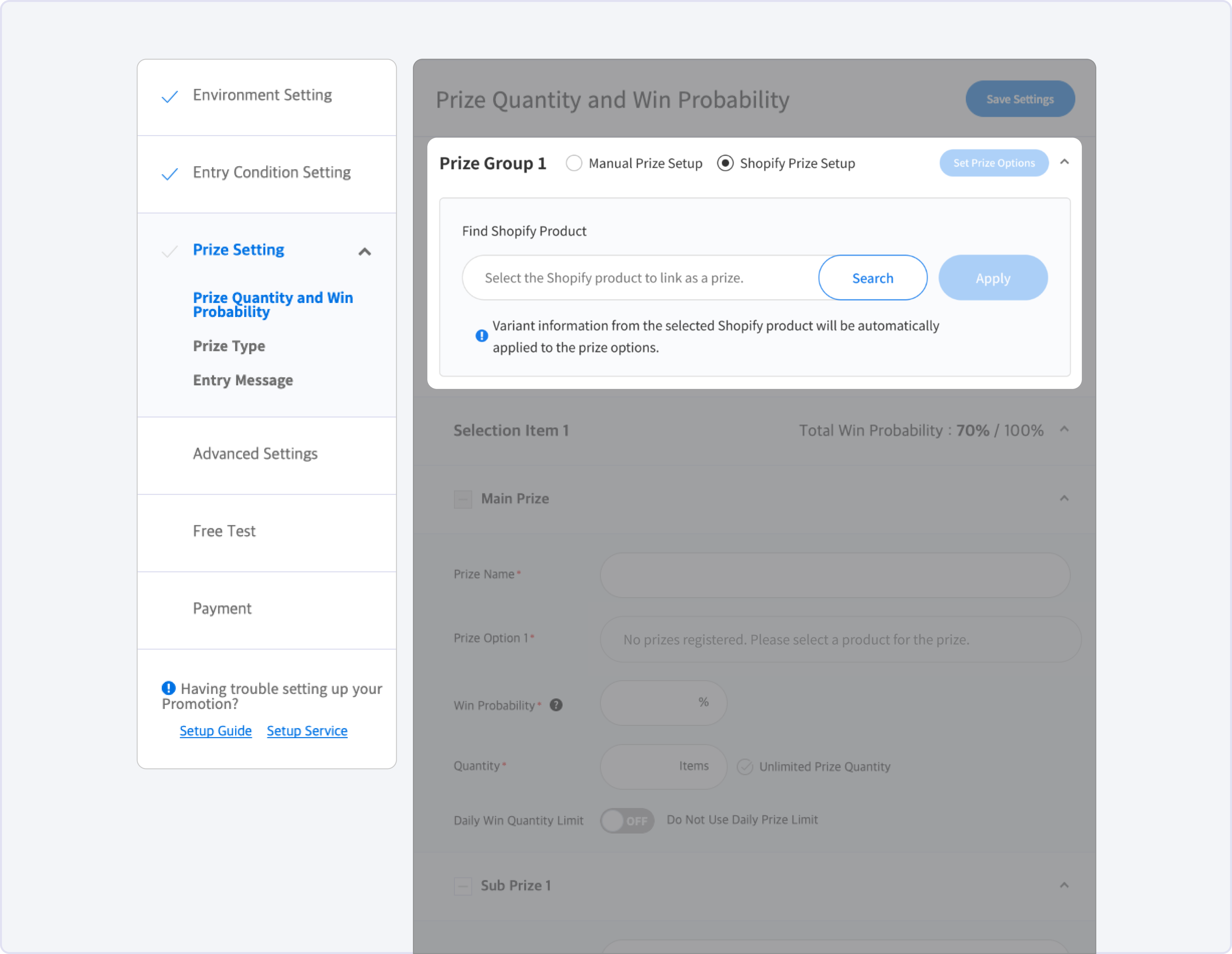Click the Main Prize minus box icon
The height and width of the screenshot is (954, 1232).
tap(463, 499)
